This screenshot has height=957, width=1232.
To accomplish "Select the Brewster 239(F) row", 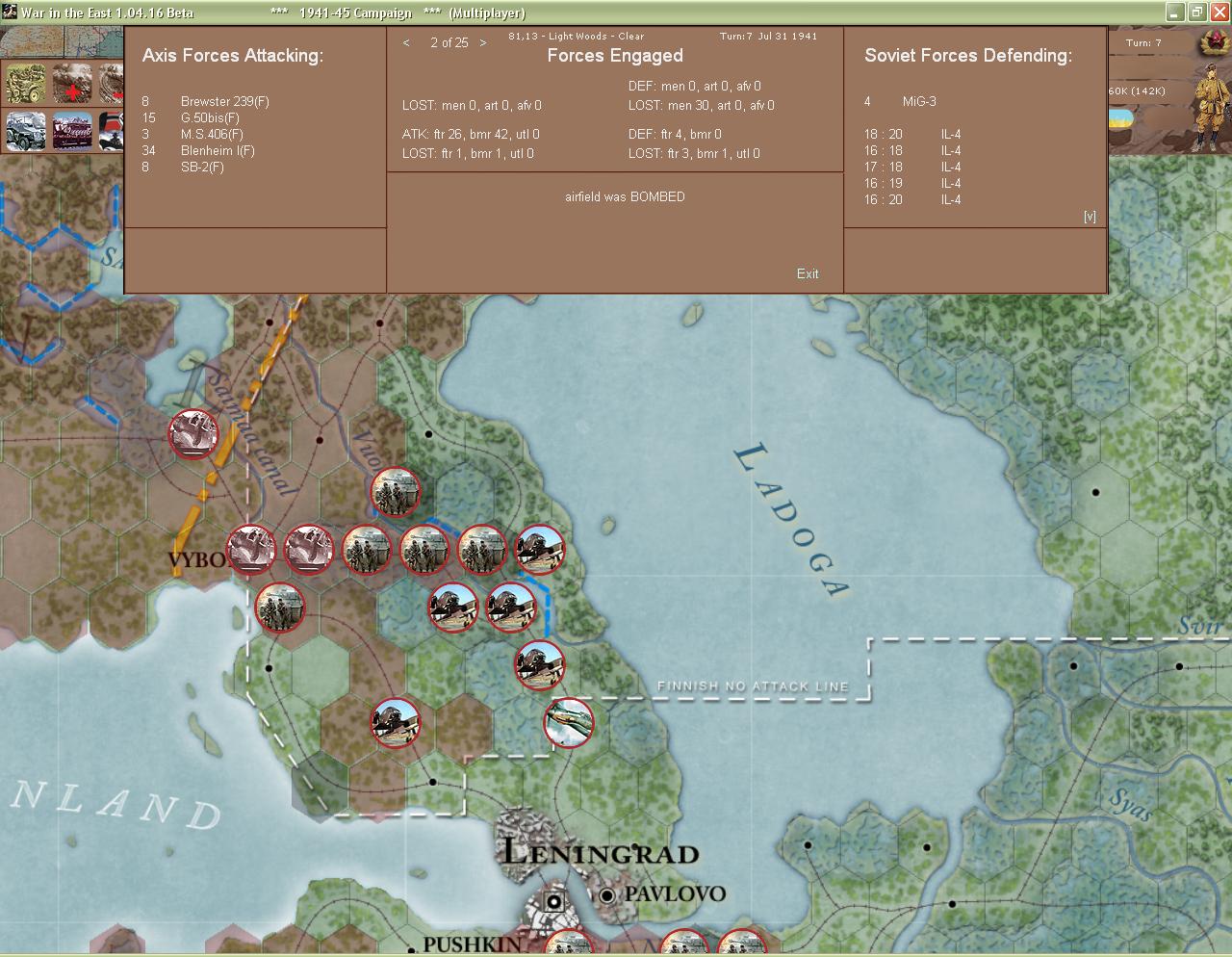I will point(206,101).
